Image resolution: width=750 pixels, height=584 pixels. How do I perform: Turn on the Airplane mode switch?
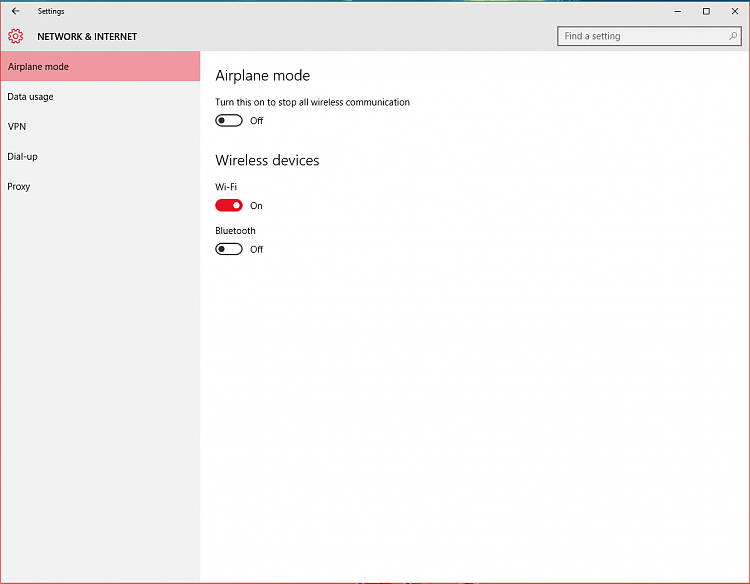coord(229,121)
